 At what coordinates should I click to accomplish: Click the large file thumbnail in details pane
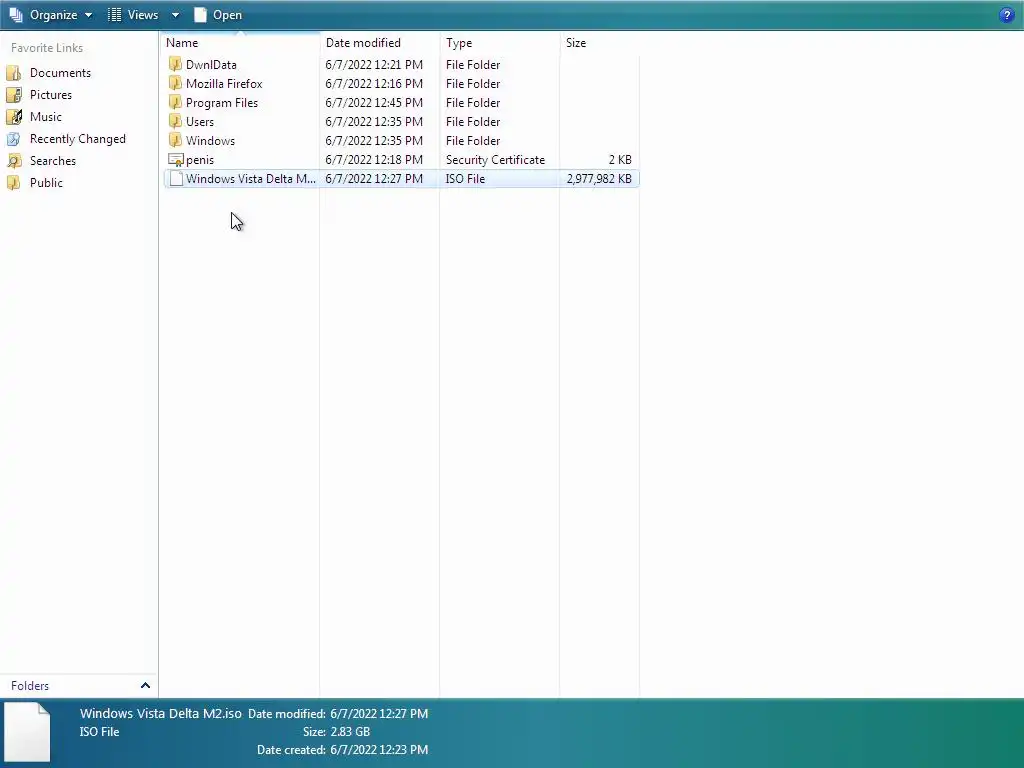[27, 731]
